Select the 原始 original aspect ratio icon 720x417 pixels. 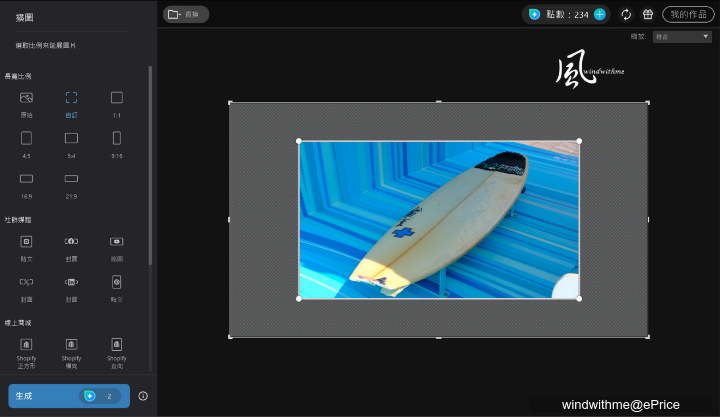click(x=26, y=98)
